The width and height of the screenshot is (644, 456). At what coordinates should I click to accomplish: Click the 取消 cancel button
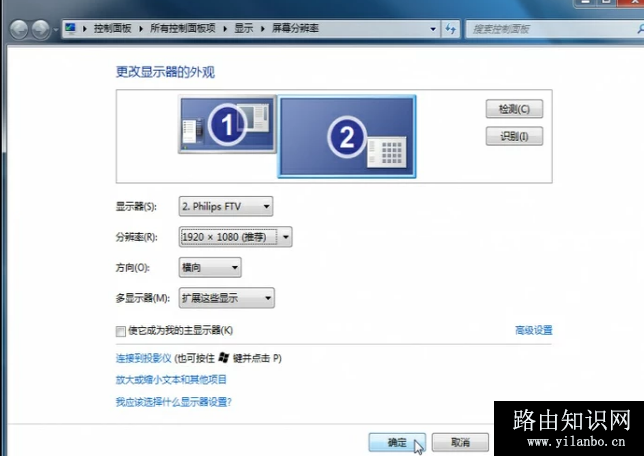(x=460, y=442)
